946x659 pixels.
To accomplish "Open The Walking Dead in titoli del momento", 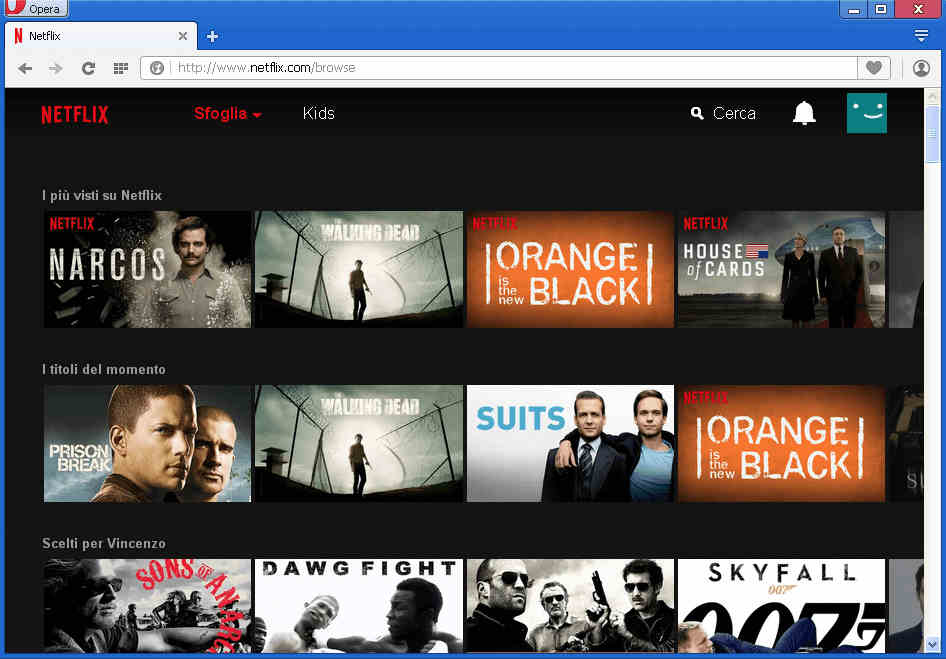I will [x=359, y=444].
